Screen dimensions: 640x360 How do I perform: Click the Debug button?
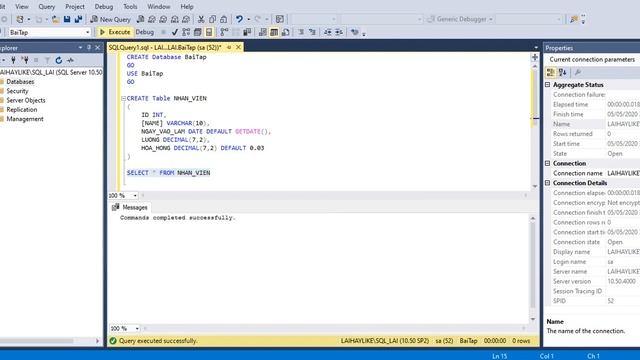point(144,32)
